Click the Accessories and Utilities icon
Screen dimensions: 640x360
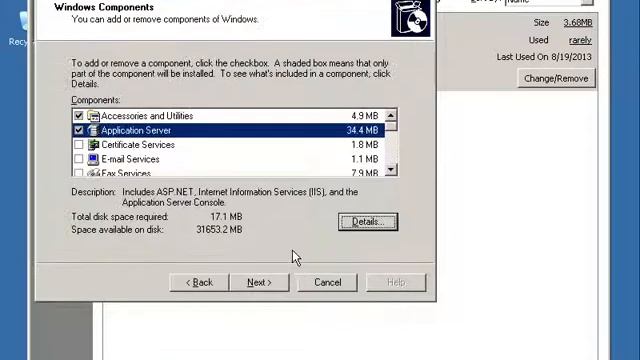click(93, 116)
